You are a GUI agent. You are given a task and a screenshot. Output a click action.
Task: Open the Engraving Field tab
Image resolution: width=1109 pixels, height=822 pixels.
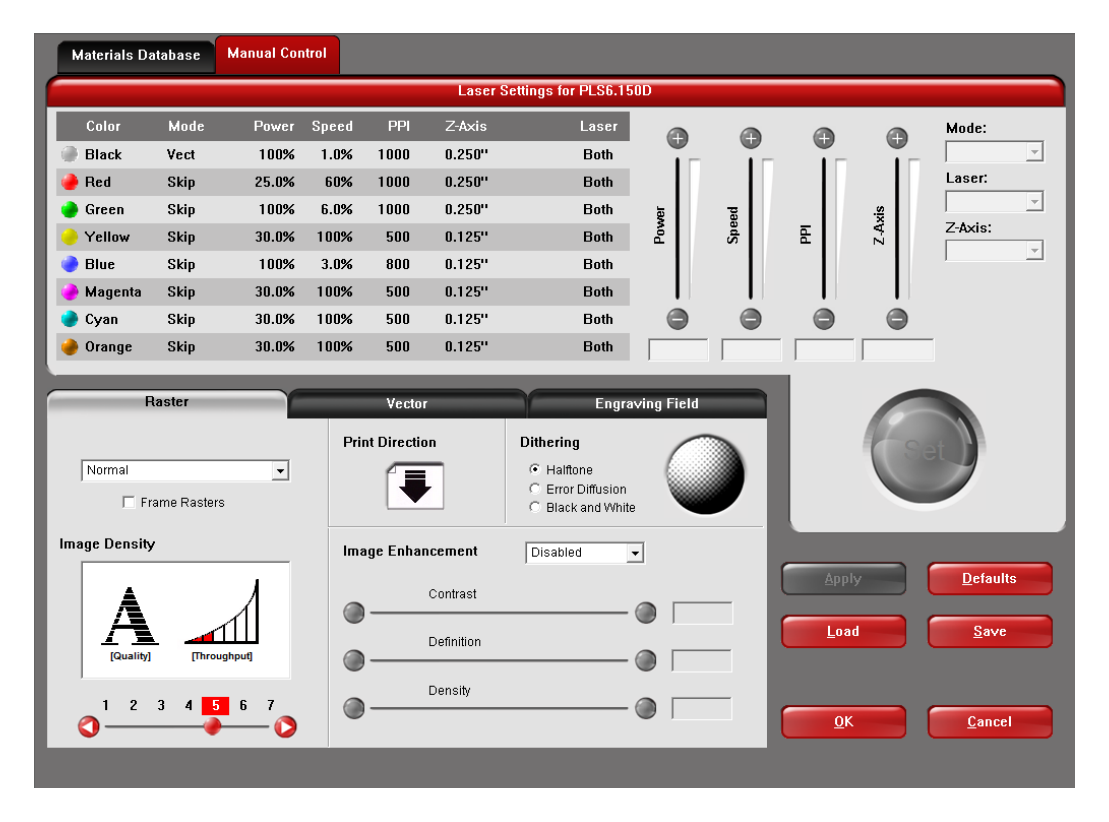(646, 404)
